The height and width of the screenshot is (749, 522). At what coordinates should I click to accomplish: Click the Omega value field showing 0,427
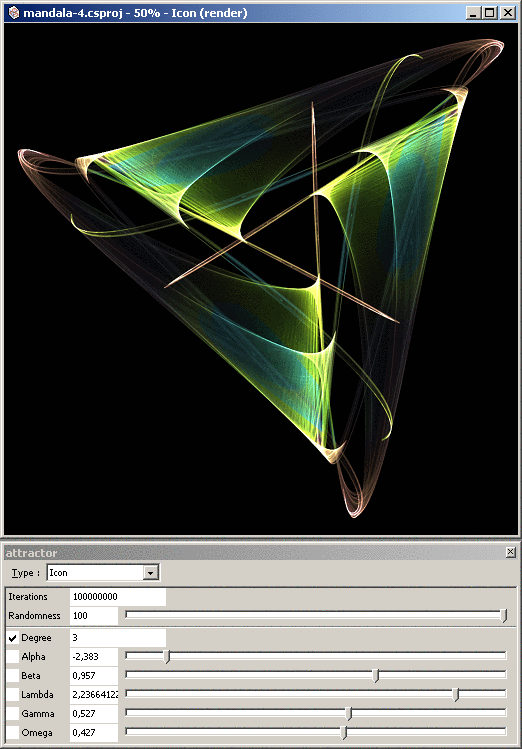[x=94, y=732]
